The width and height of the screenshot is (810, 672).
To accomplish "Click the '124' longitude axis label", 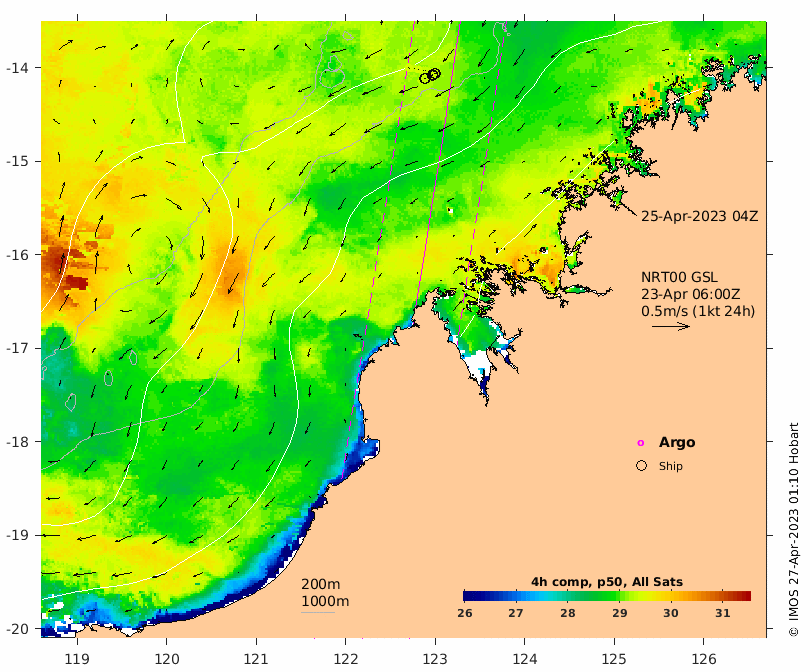I will tap(525, 659).
